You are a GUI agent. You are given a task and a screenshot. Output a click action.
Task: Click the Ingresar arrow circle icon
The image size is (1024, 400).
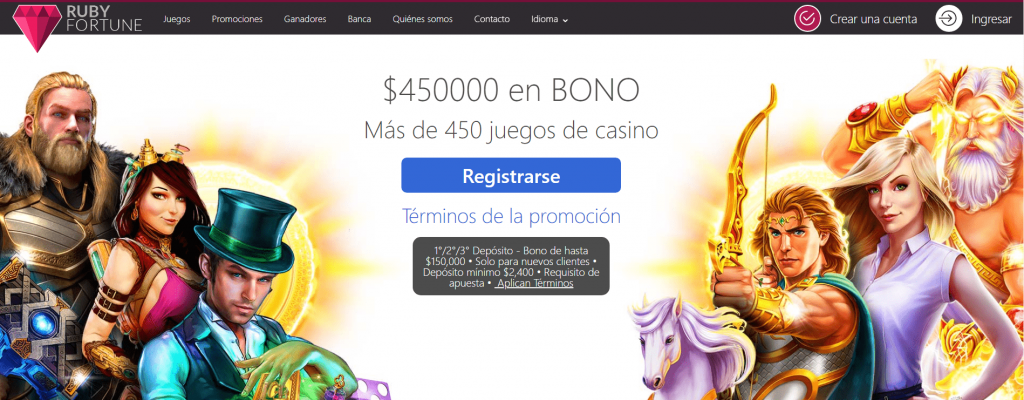click(x=949, y=18)
